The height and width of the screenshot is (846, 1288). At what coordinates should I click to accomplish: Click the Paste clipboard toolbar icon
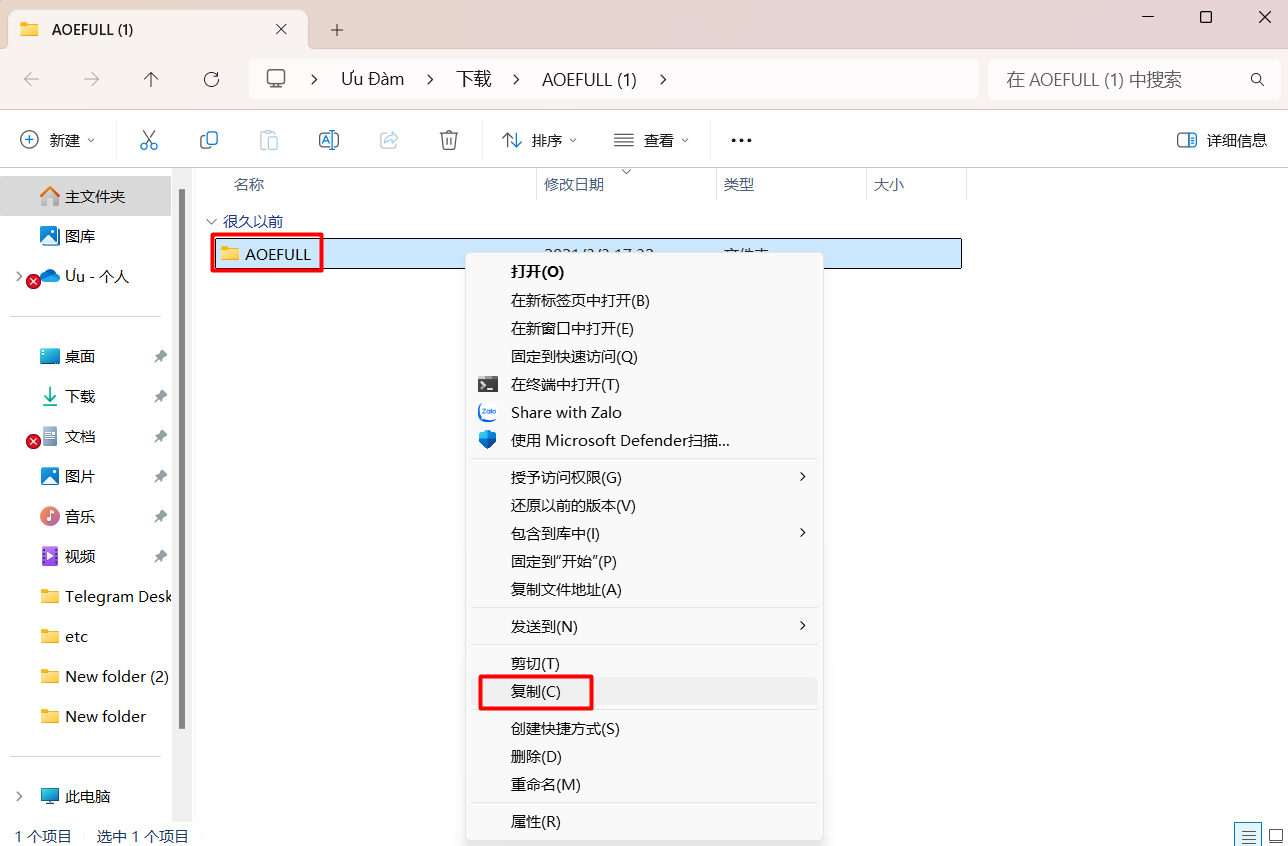click(269, 140)
